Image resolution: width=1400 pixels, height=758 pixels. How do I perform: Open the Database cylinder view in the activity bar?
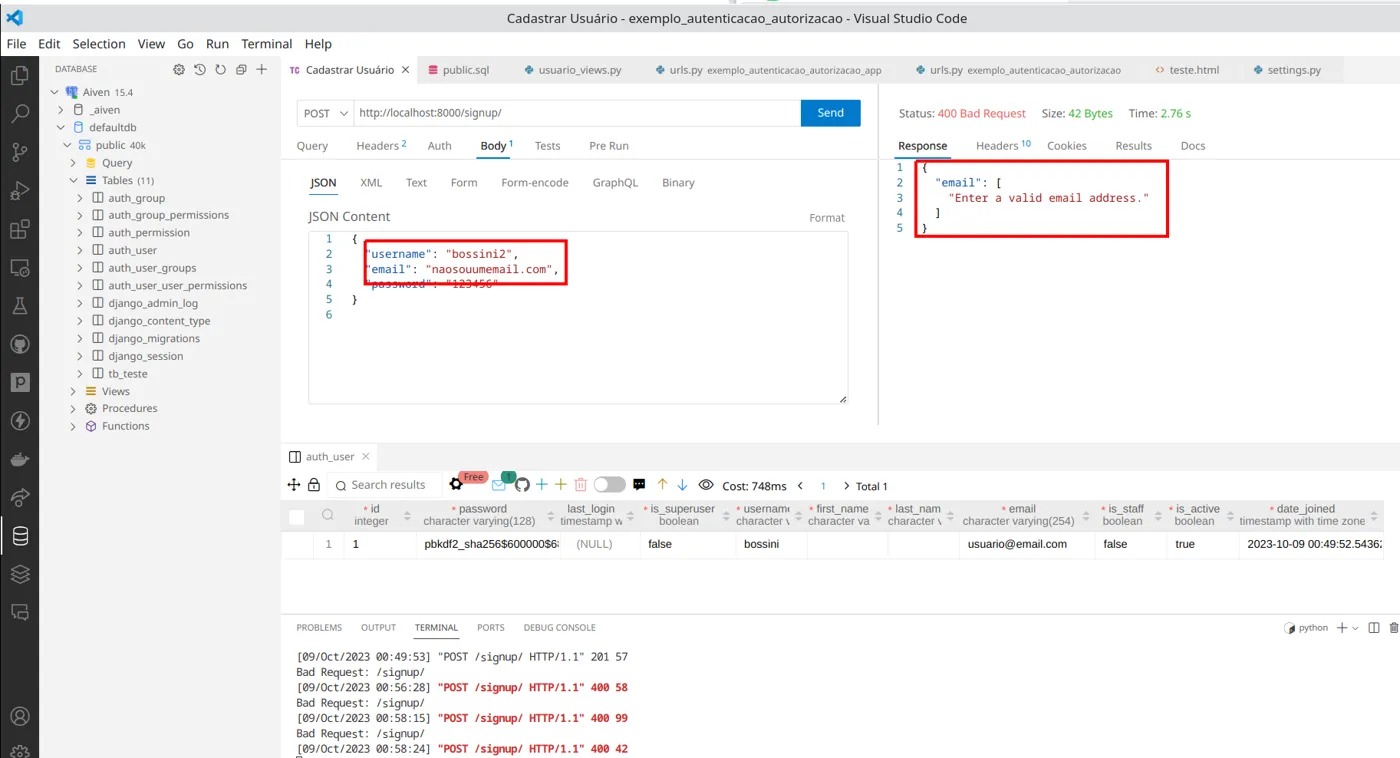[x=19, y=536]
